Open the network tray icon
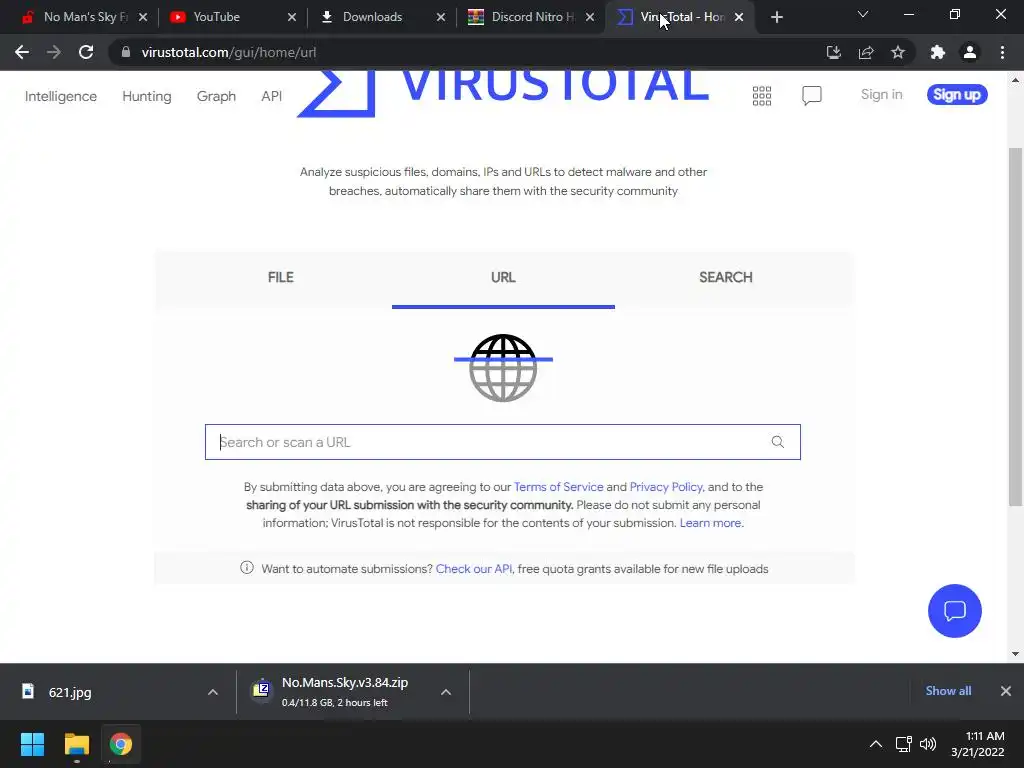Screen dimensions: 1024x768 [903, 744]
